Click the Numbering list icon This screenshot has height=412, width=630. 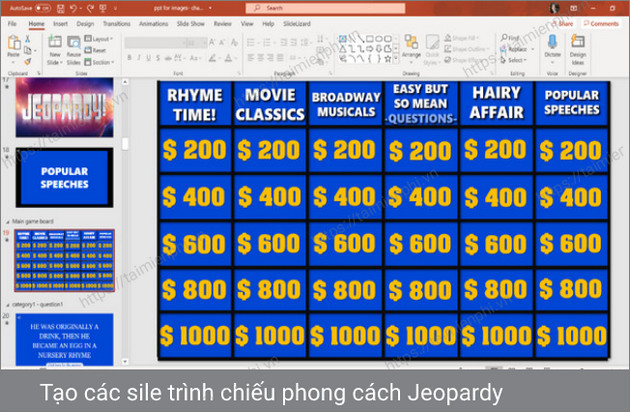267,42
